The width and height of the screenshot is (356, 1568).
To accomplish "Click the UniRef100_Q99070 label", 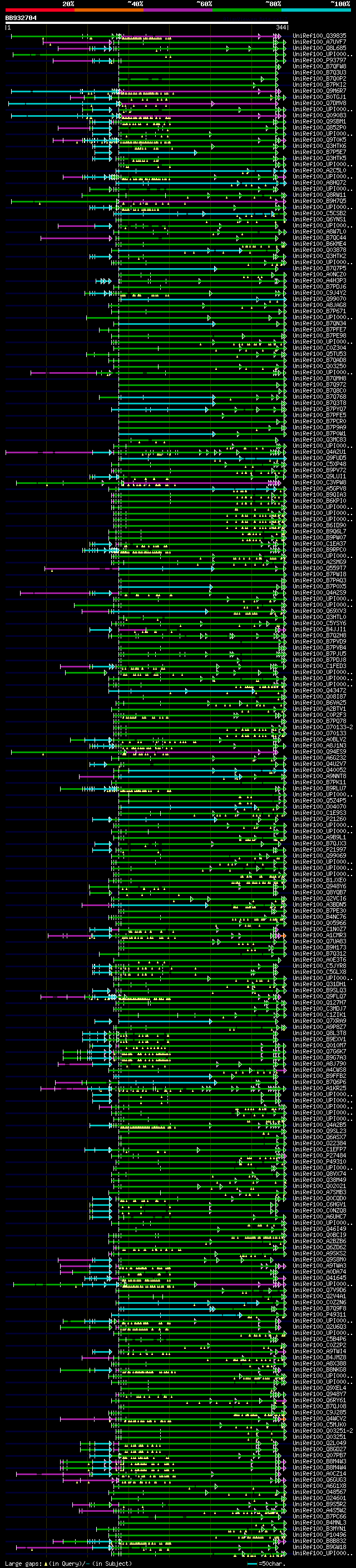I will pos(319,299).
